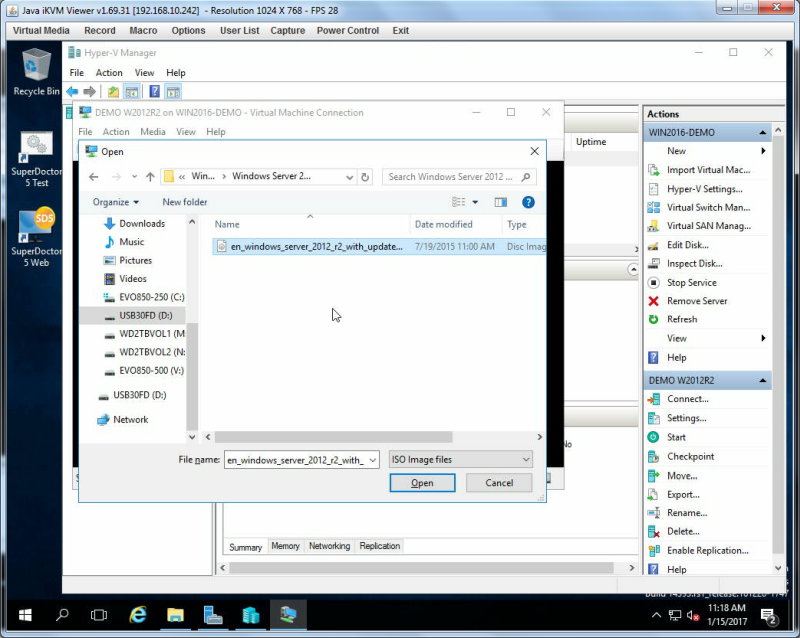Expand the View submenu arrow in Actions
The width and height of the screenshot is (800, 638).
coord(763,338)
